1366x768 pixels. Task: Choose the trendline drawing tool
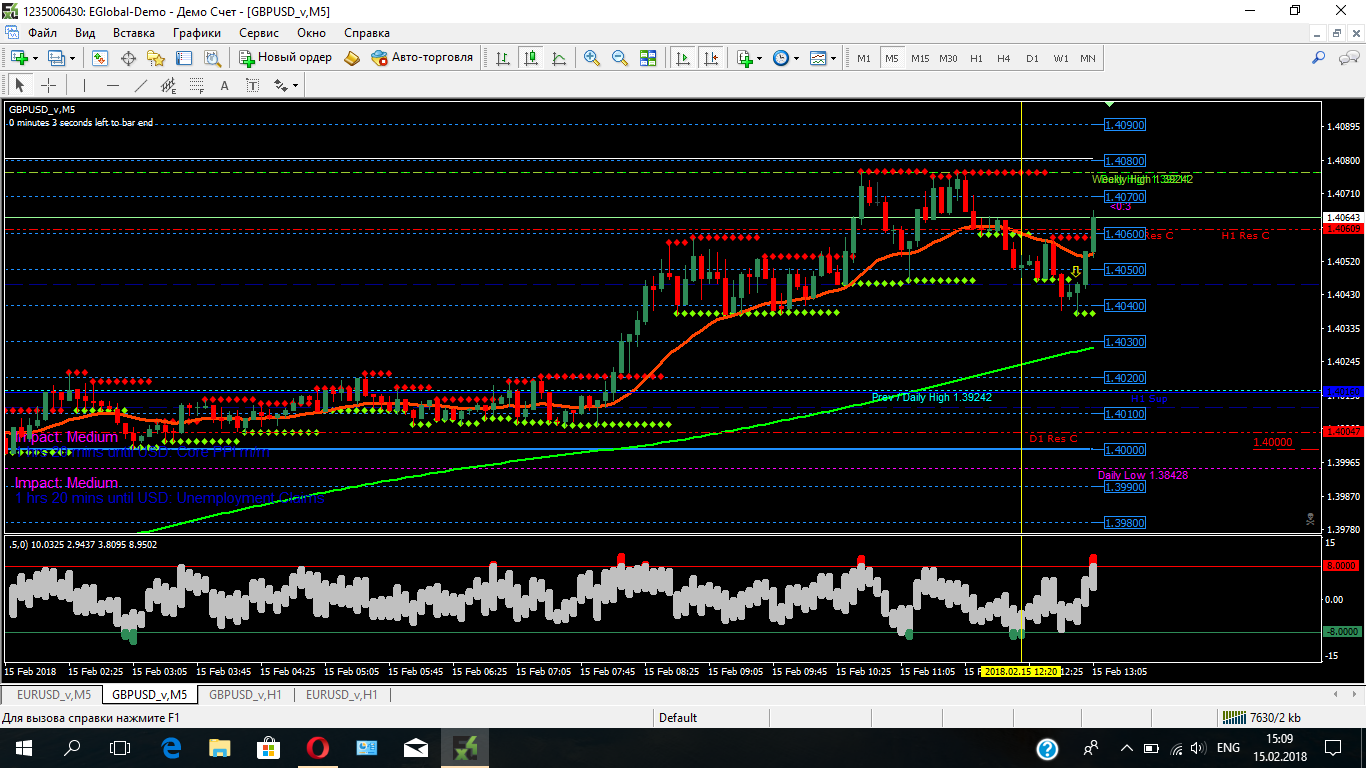coord(141,85)
